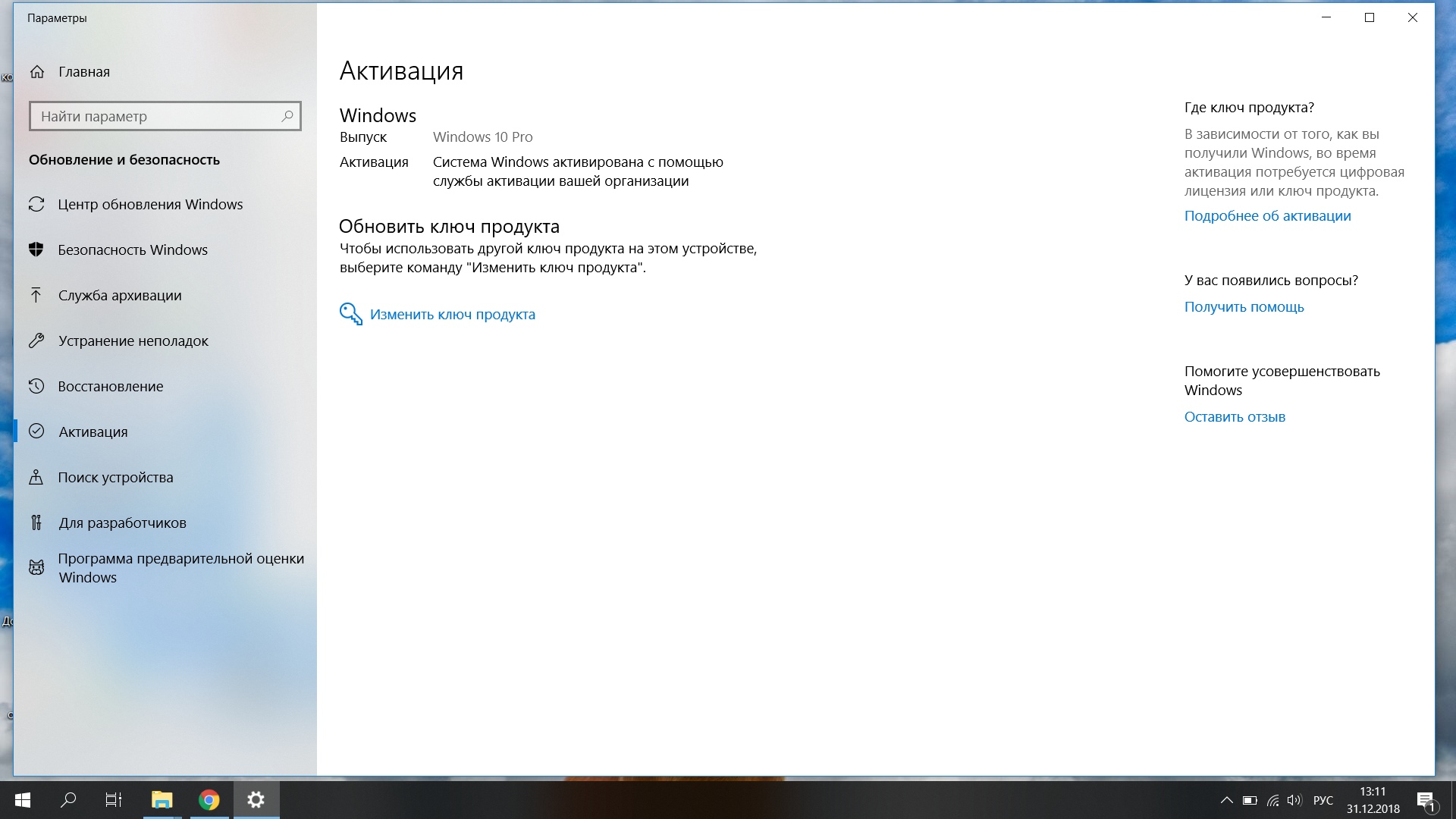Screen dimensions: 1456x819
Task: Open Безопасность Windows section
Action: point(133,249)
